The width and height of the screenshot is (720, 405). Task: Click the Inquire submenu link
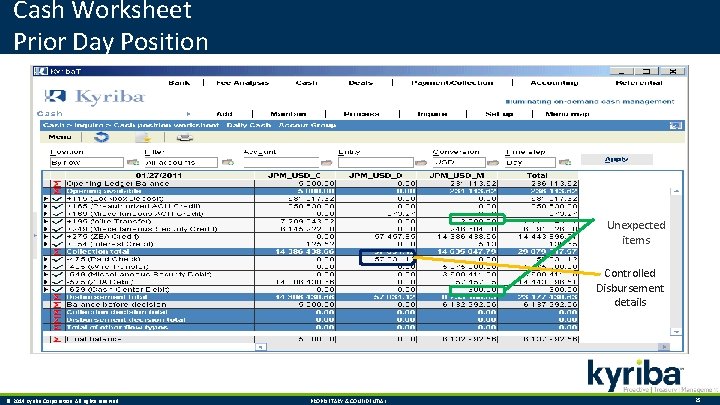[432, 114]
